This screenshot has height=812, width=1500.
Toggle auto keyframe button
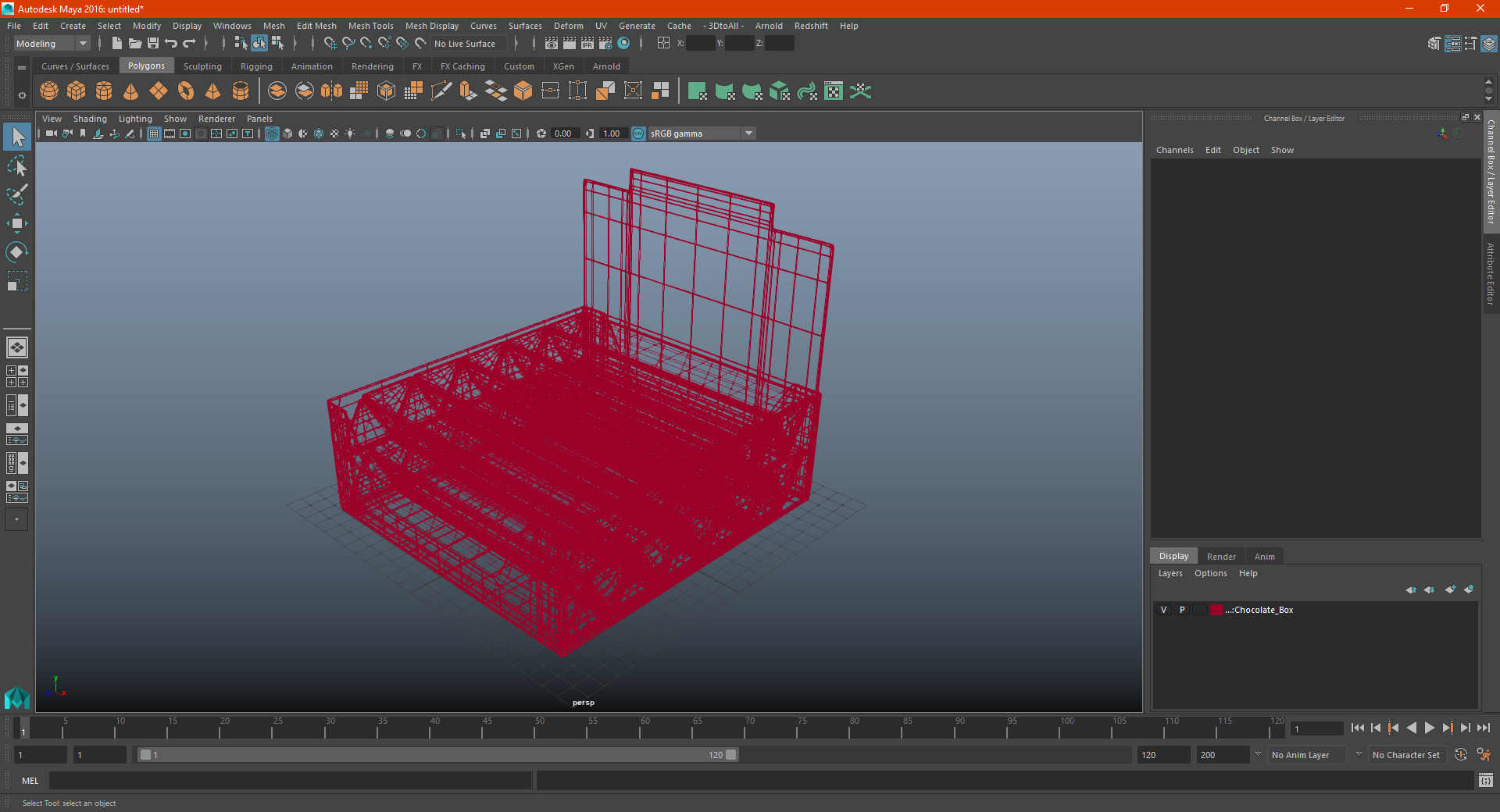pos(1460,755)
